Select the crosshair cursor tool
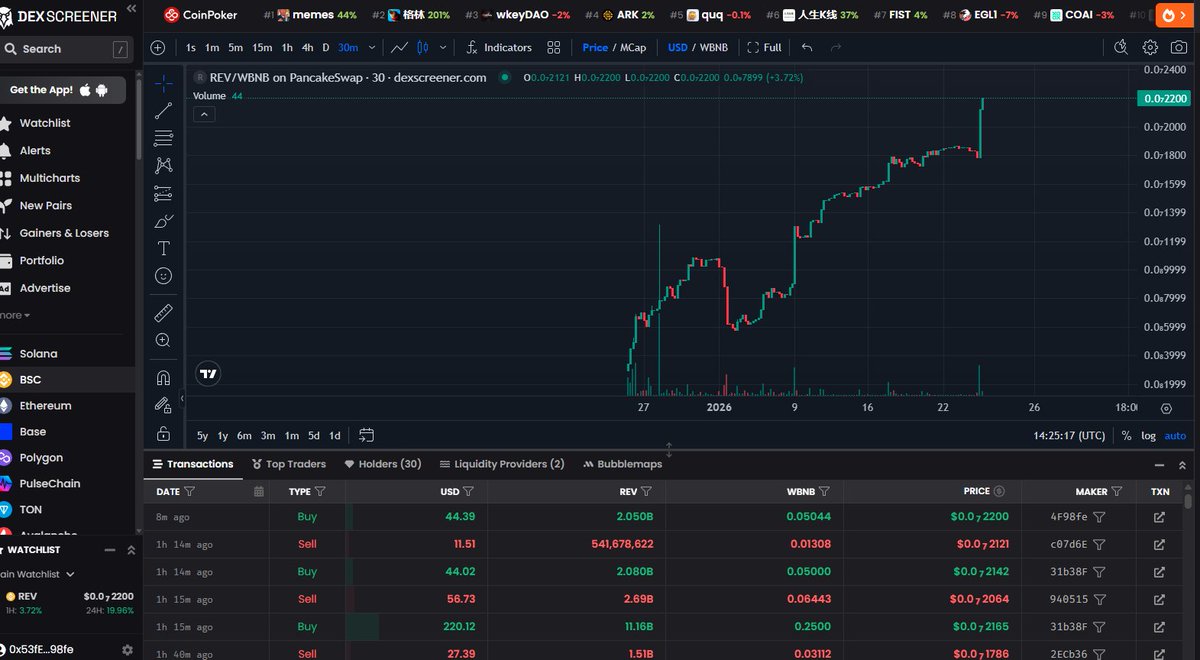The width and height of the screenshot is (1200, 660). [x=163, y=83]
